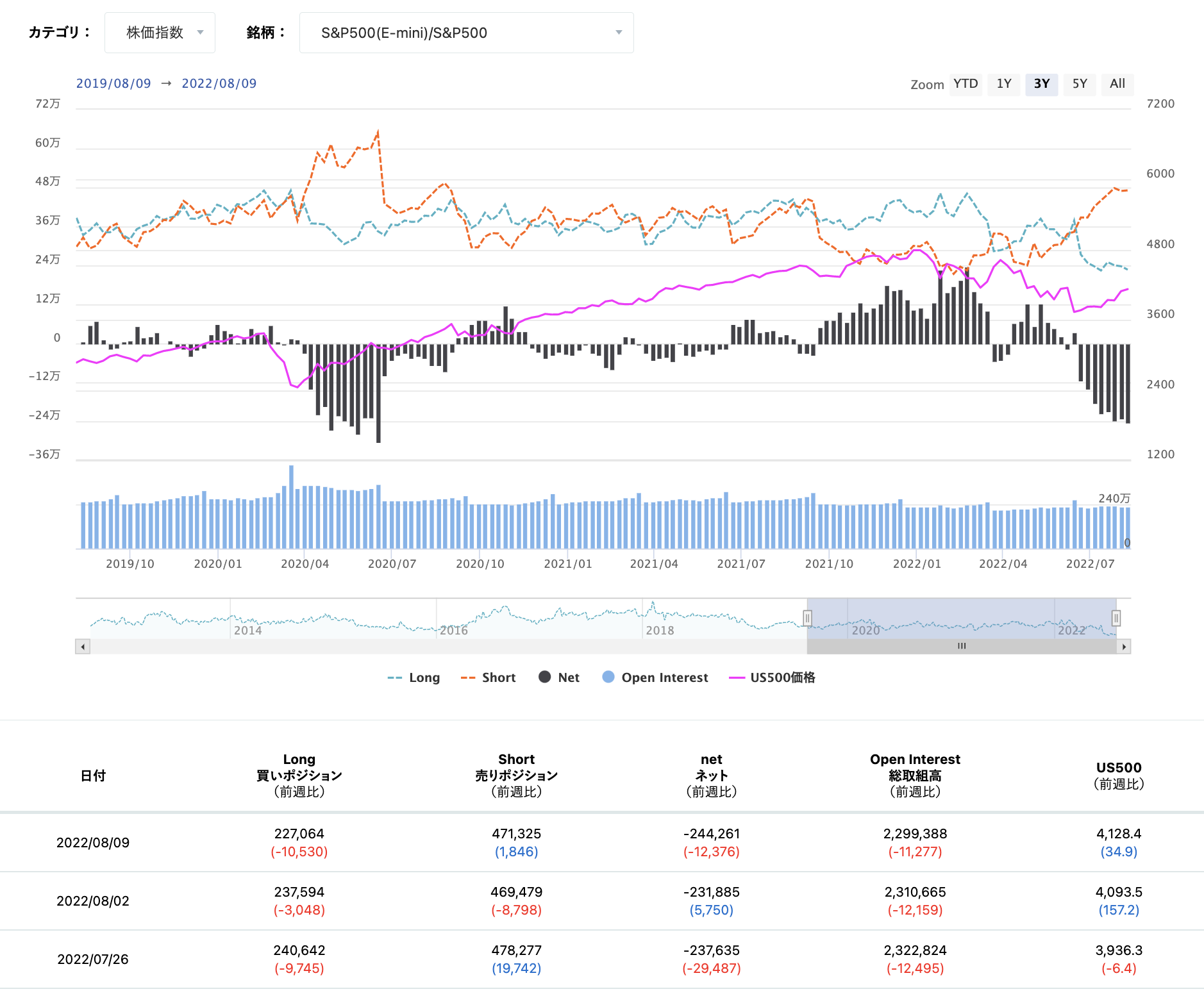Click the Short value 478,277

pyautogui.click(x=517, y=950)
